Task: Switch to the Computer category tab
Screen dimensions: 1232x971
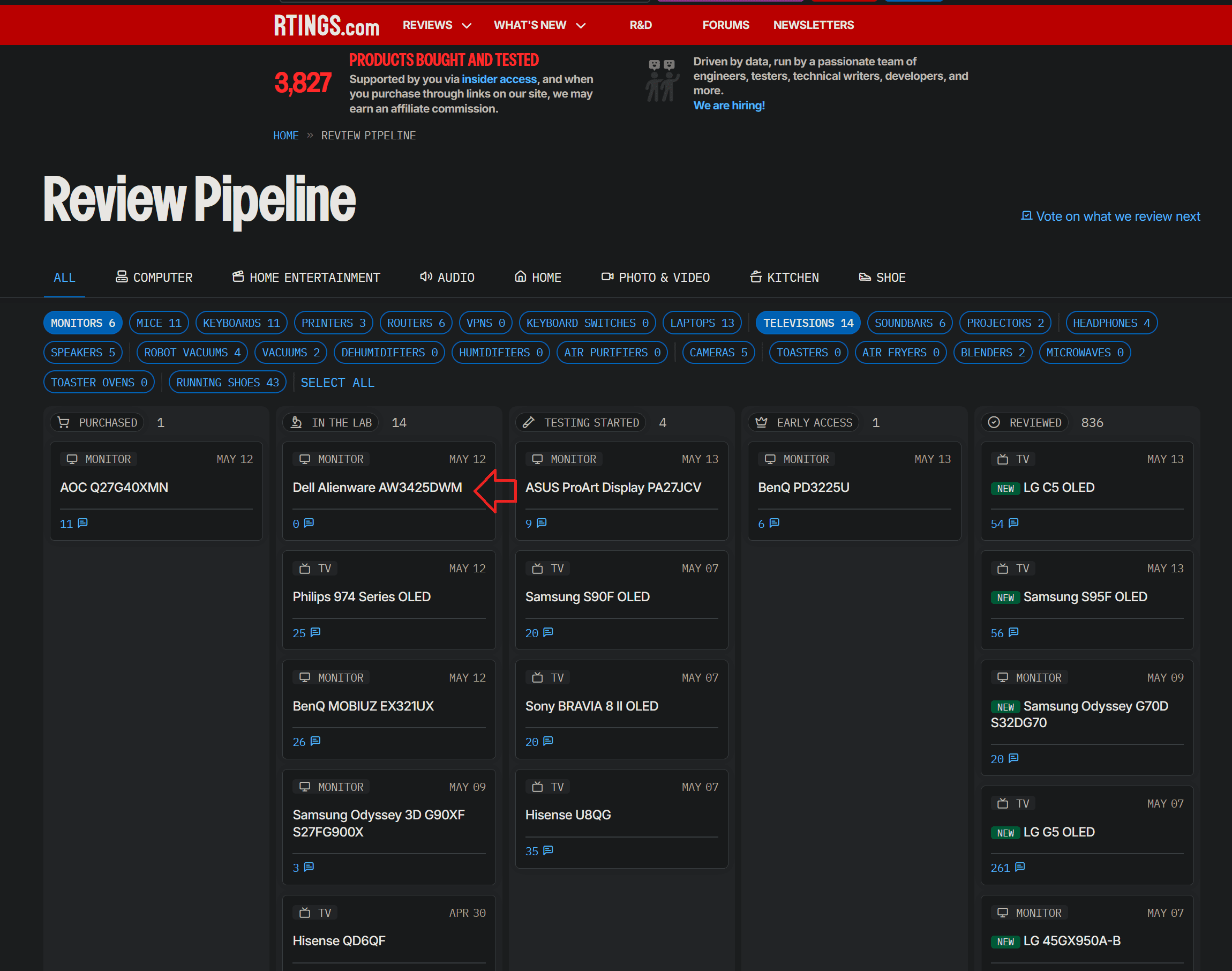Action: (x=154, y=278)
